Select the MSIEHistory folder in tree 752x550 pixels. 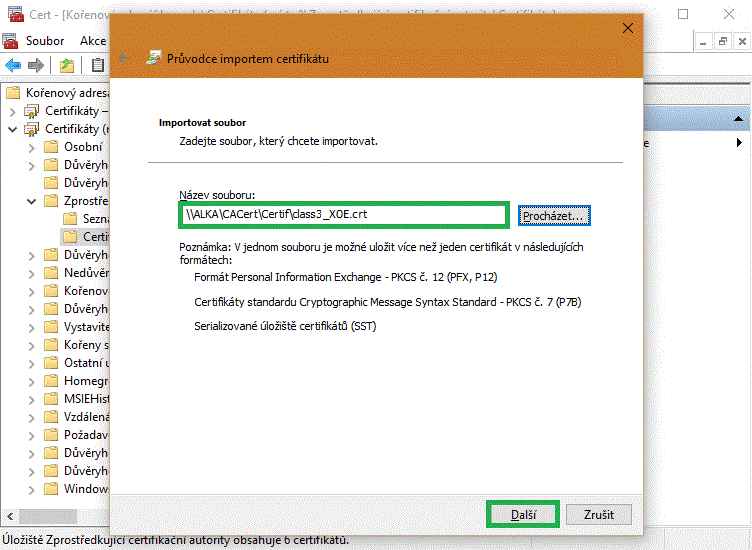tap(85, 399)
